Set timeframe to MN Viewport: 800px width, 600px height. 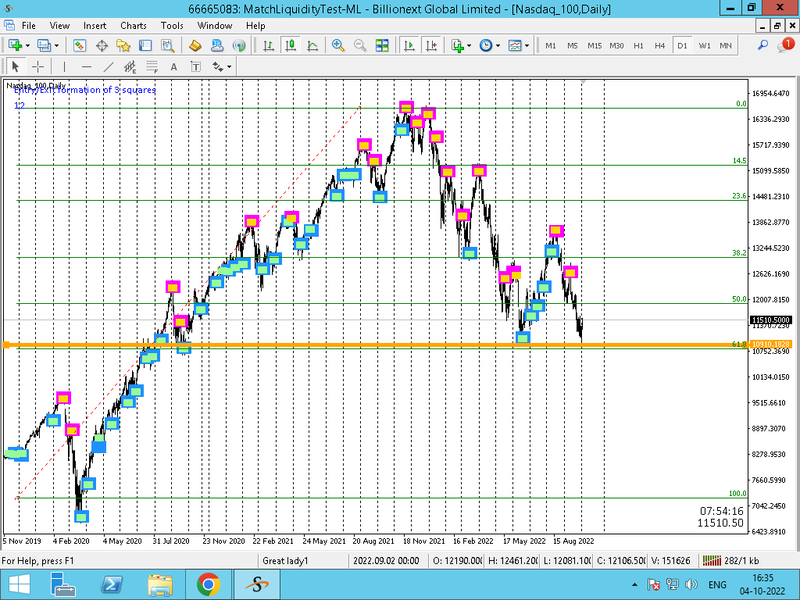726,45
